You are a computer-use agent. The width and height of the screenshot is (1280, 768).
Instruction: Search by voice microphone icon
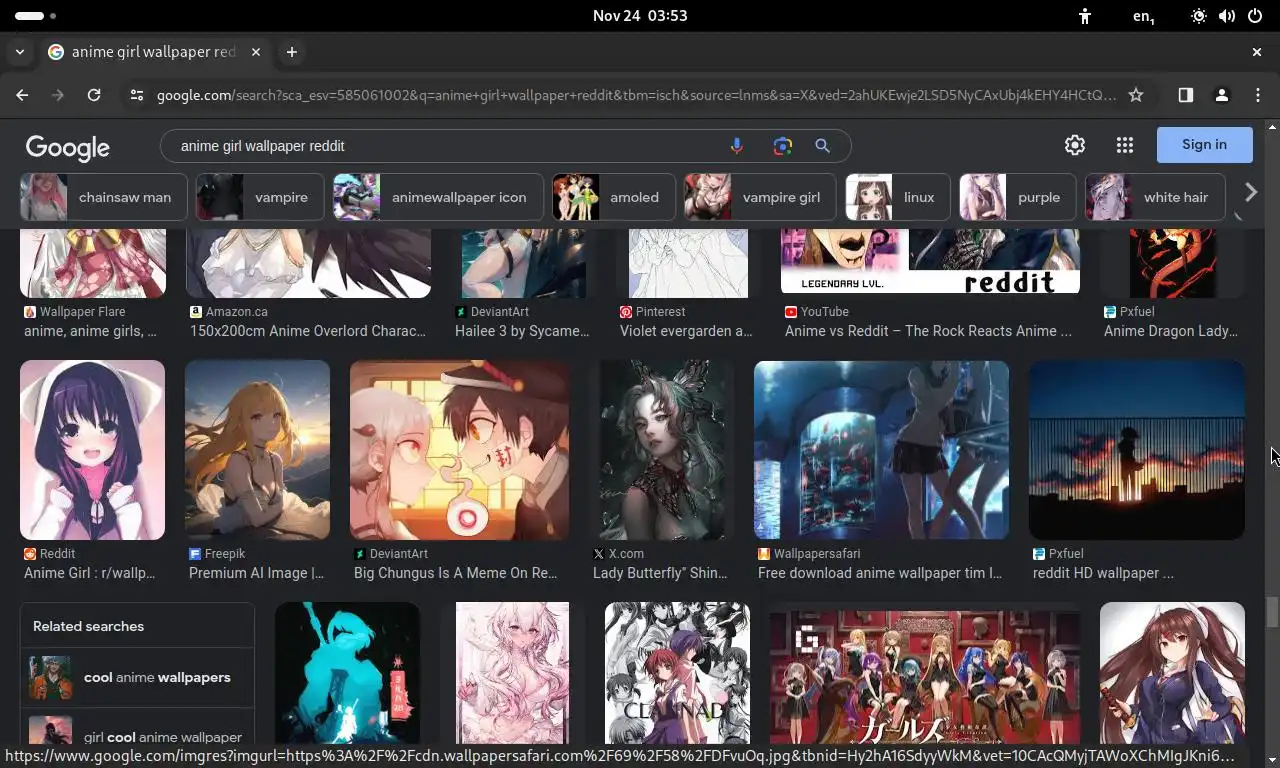click(x=737, y=146)
